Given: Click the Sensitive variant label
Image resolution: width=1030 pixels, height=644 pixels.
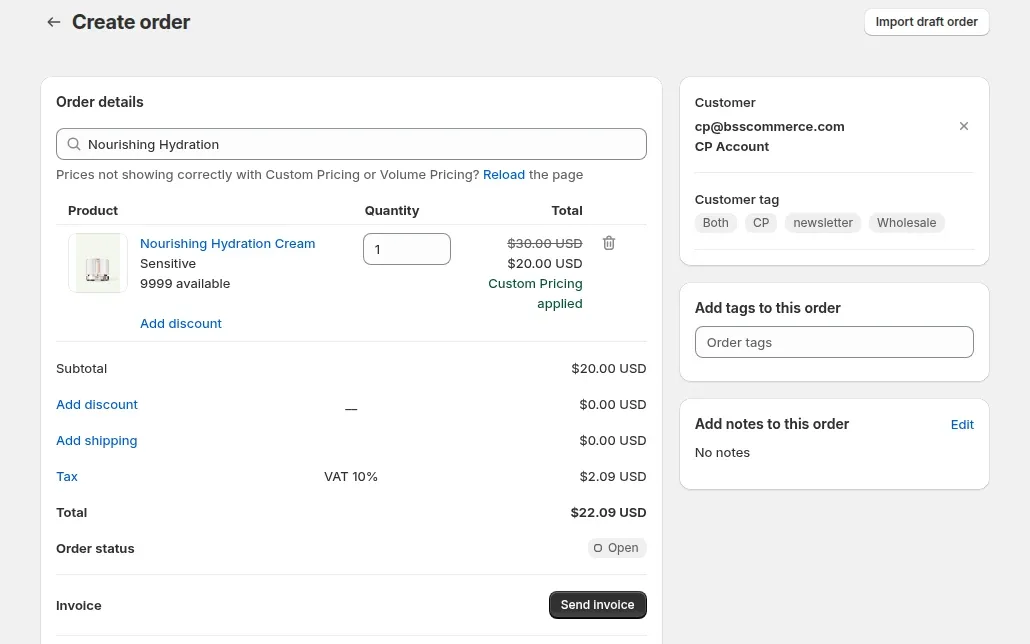Looking at the screenshot, I should point(168,264).
